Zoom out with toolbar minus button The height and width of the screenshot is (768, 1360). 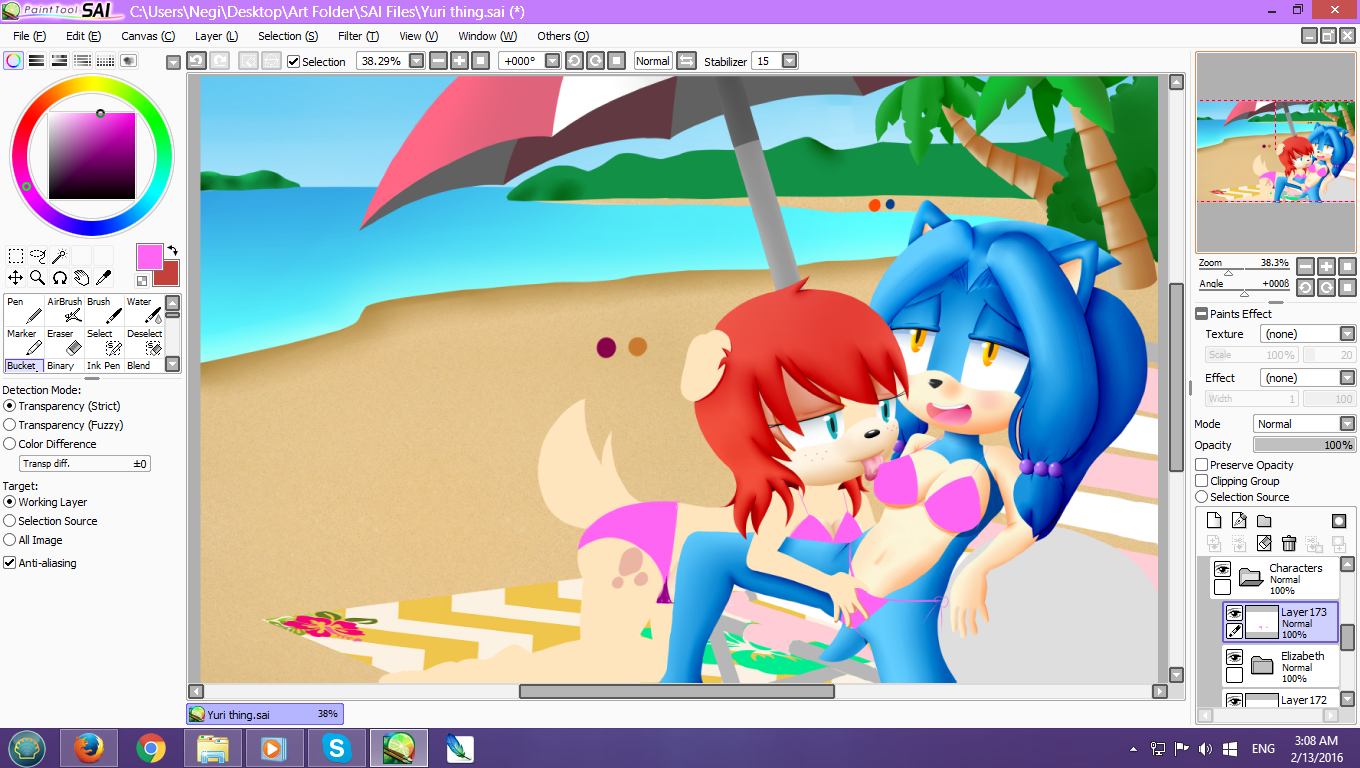click(x=438, y=61)
